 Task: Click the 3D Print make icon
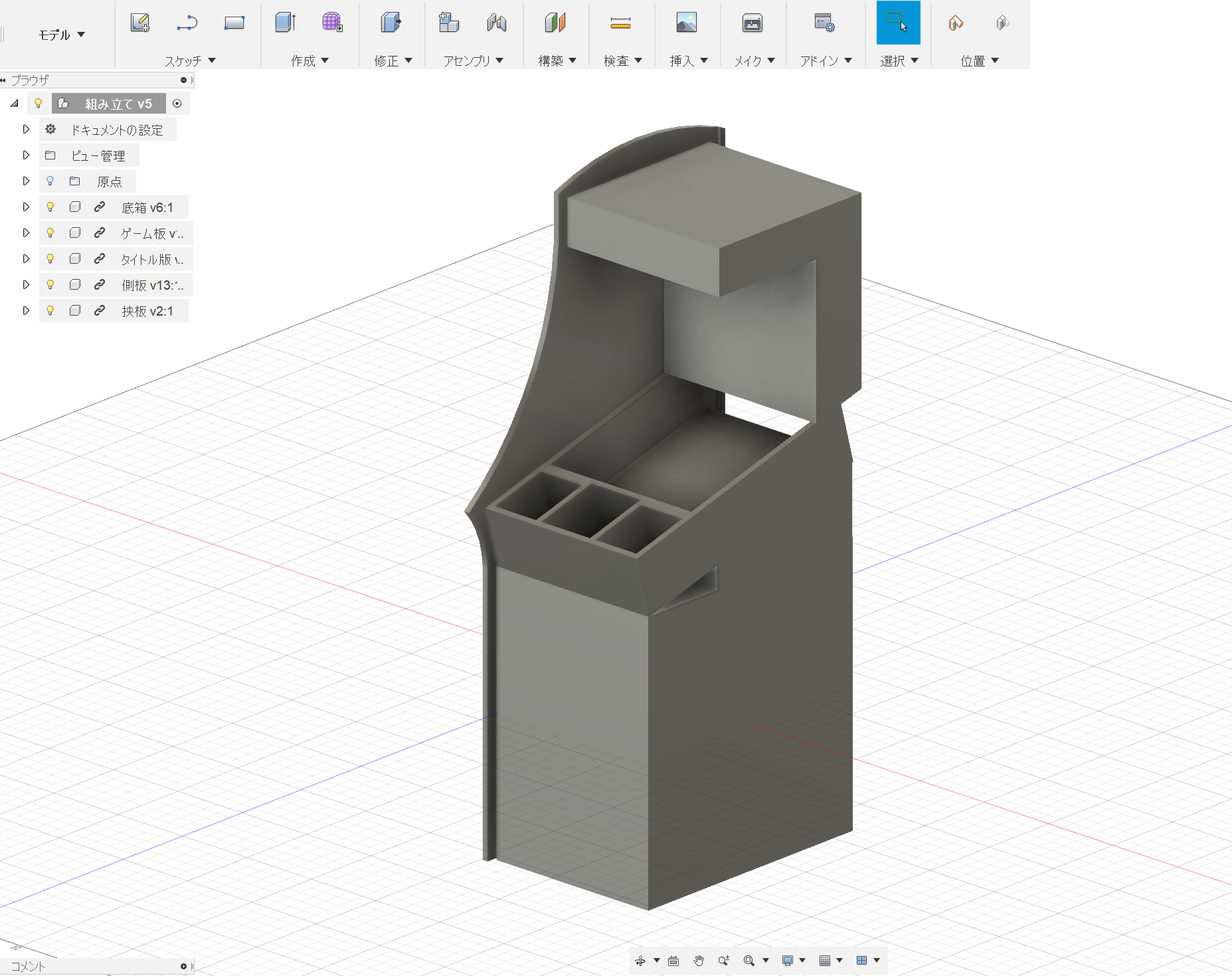click(x=752, y=23)
